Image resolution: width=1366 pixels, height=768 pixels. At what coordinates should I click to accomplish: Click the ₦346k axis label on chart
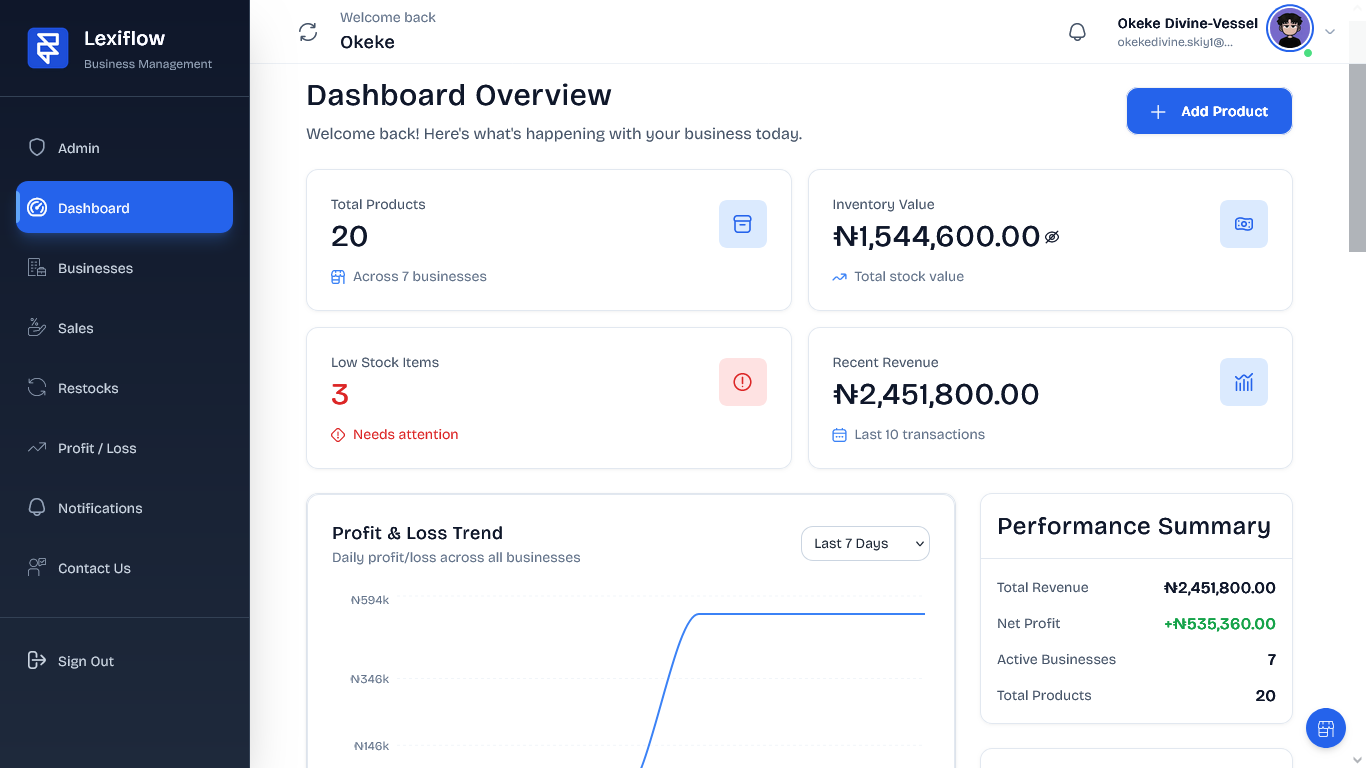(x=370, y=679)
